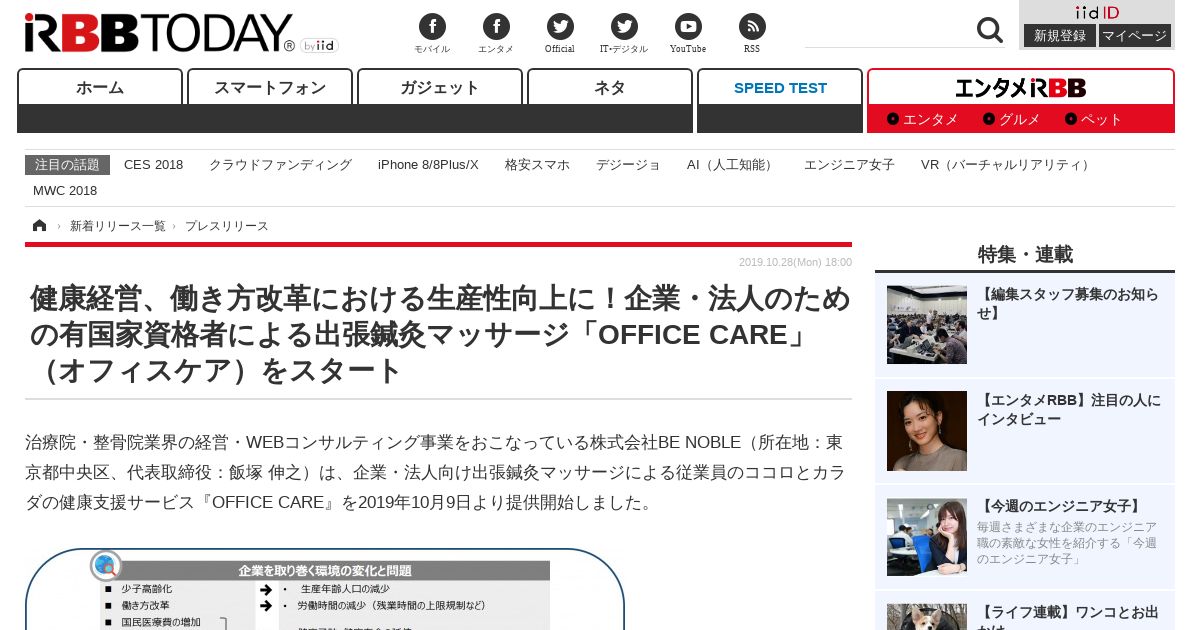Click the 2019.10.28(Mon) 18:00 timestamp
The image size is (1200, 630).
coord(795,262)
